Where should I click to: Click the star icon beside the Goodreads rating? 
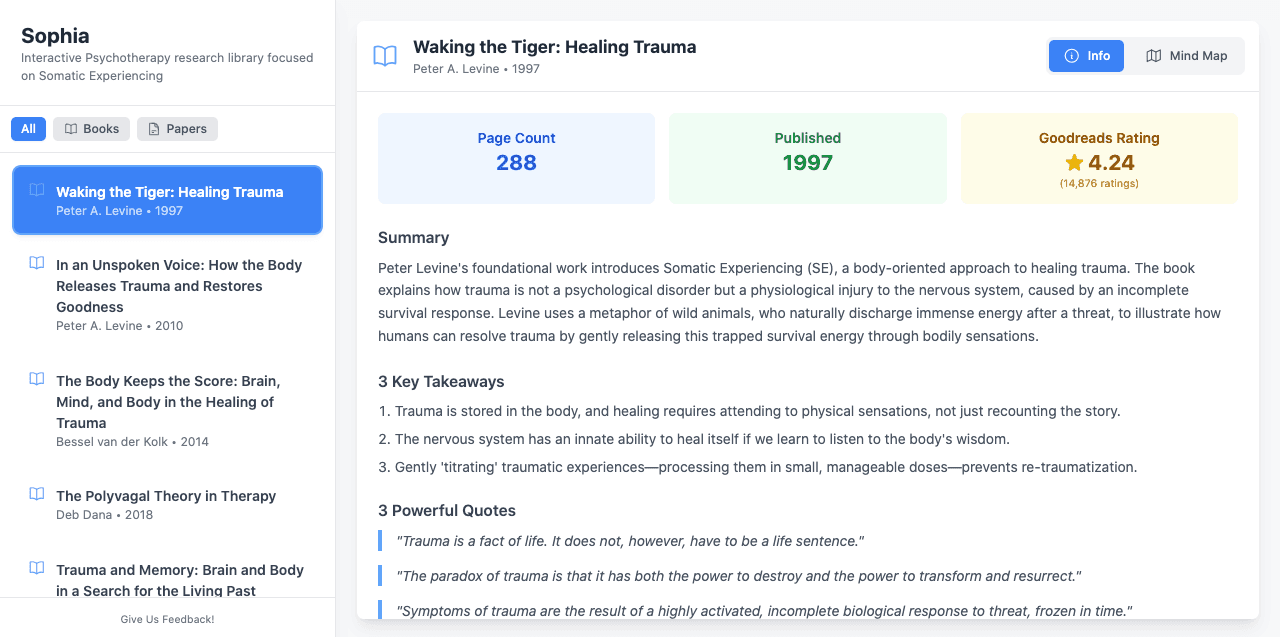click(1073, 160)
